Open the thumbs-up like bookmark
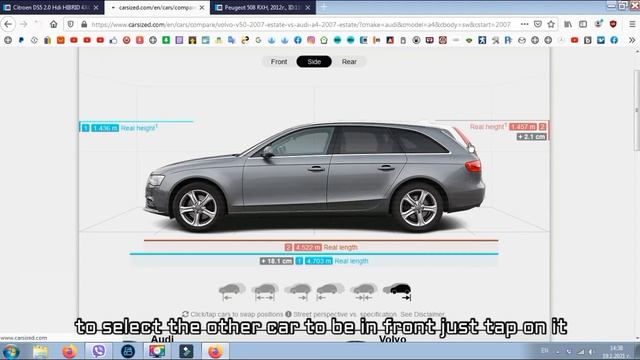 (x=113, y=40)
